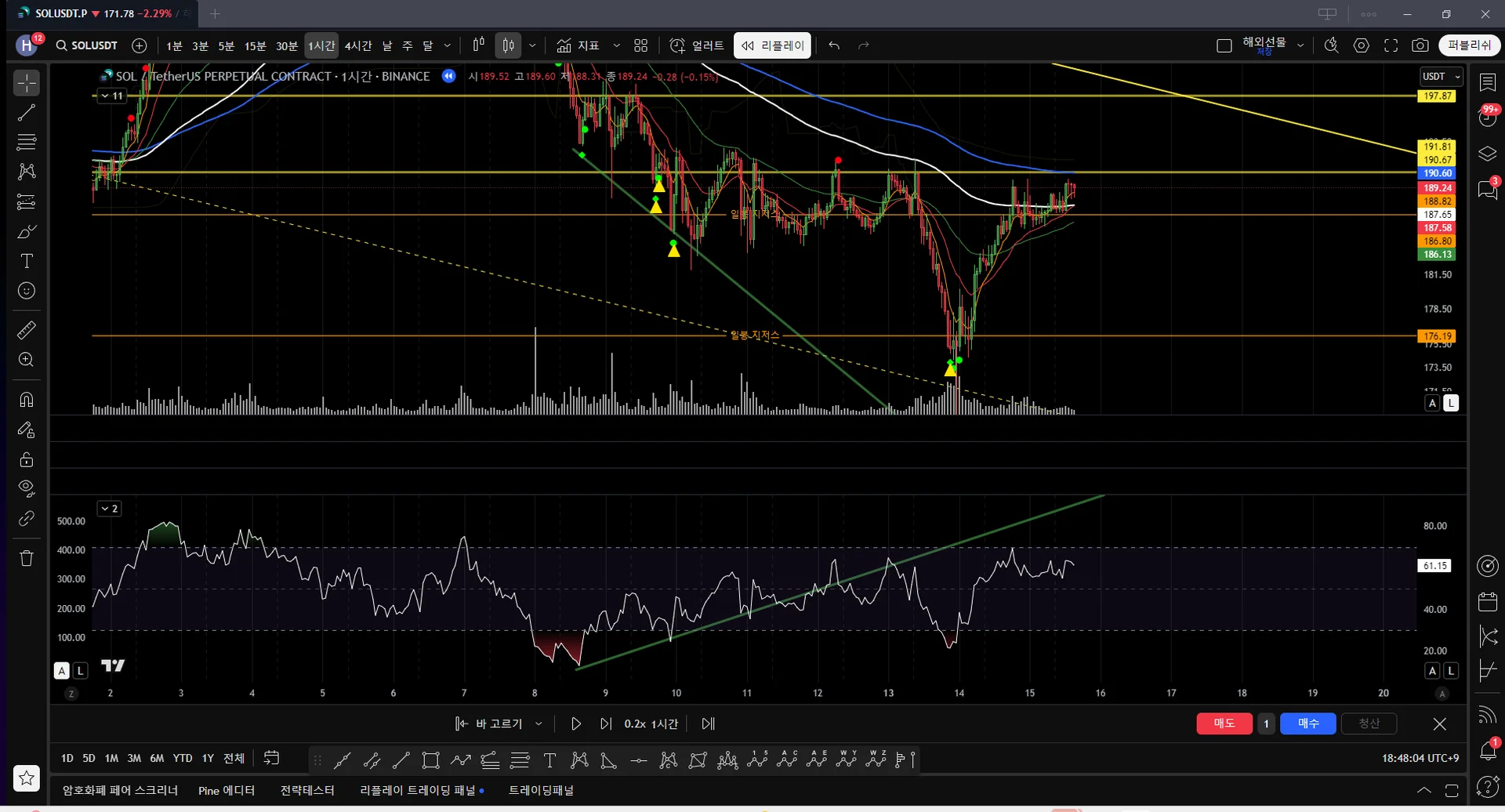The height and width of the screenshot is (812, 1505).
Task: Take a chart snapshot with camera icon
Action: [x=1420, y=45]
